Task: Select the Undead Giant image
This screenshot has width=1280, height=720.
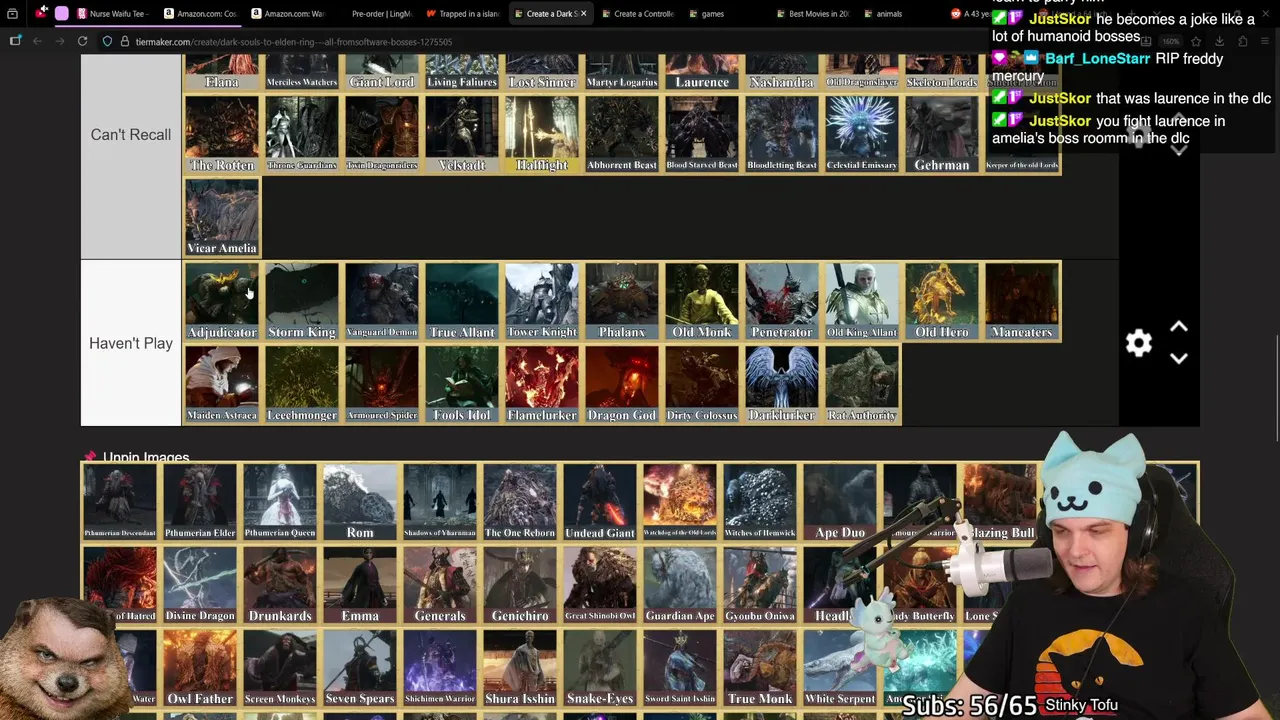Action: pyautogui.click(x=600, y=502)
